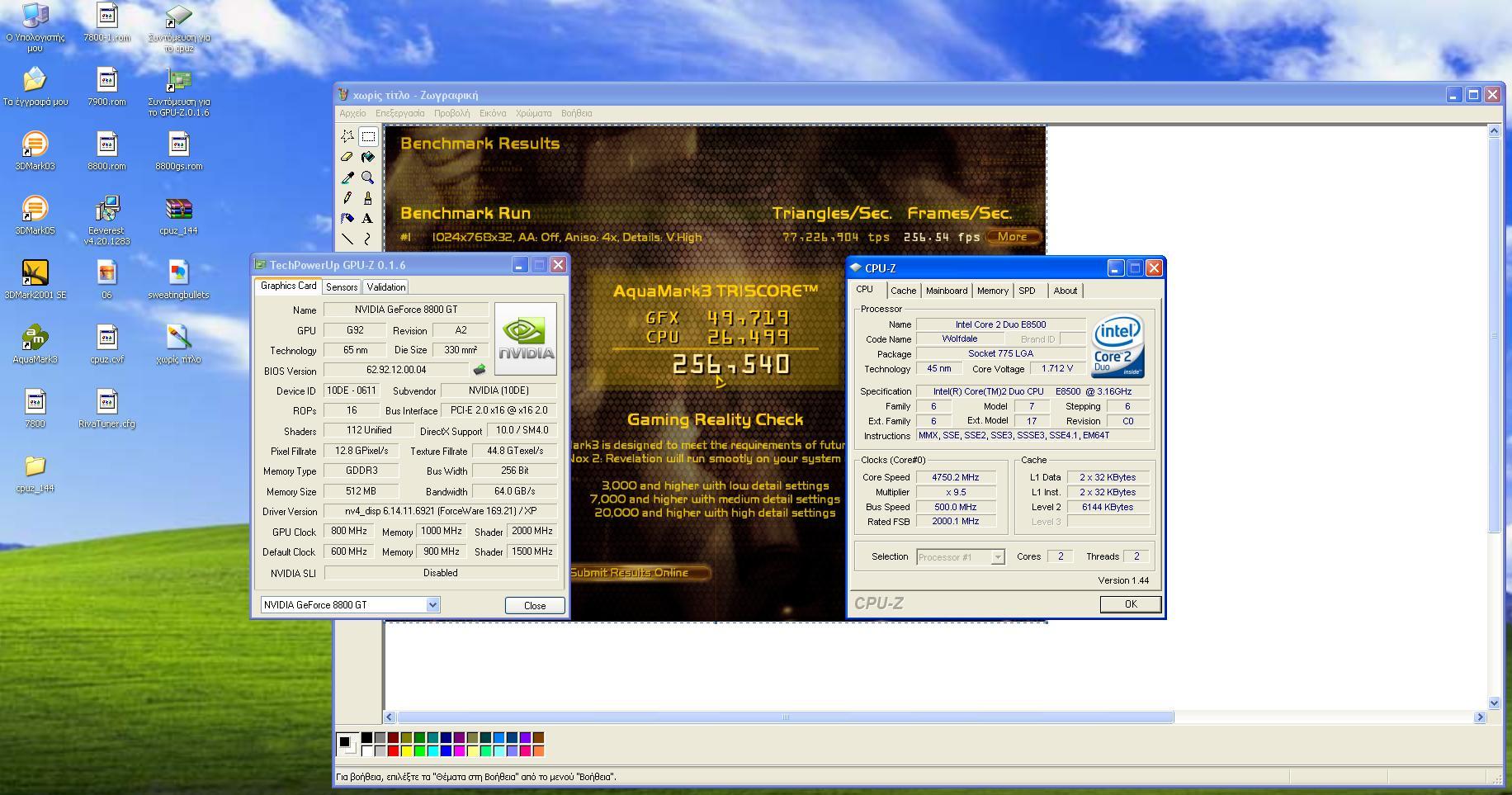This screenshot has width=1512, height=795.
Task: Switch to the Mainboard tab in CPU-Z
Action: coord(946,291)
